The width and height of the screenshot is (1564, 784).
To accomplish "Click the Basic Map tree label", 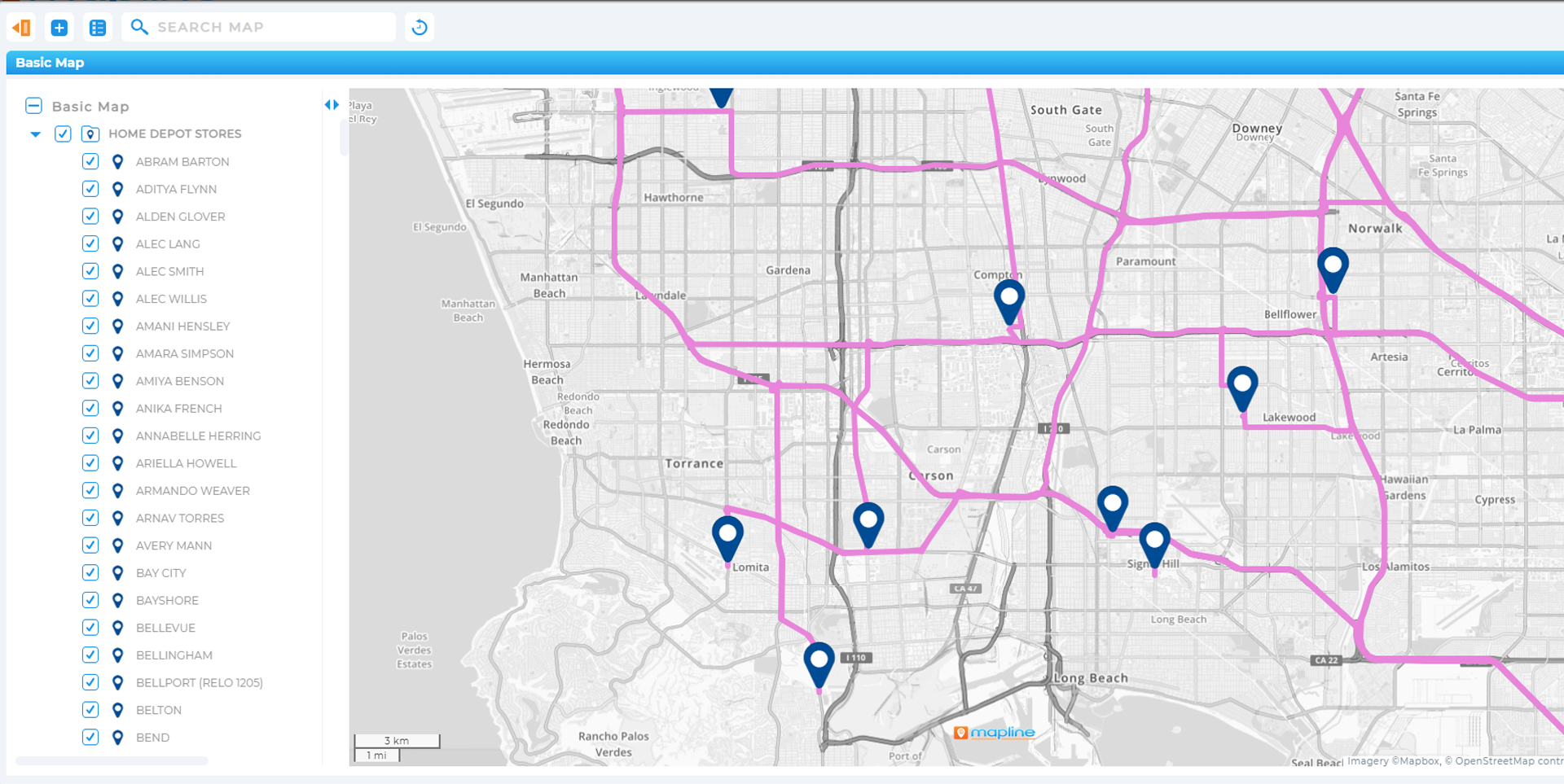I will 90,107.
